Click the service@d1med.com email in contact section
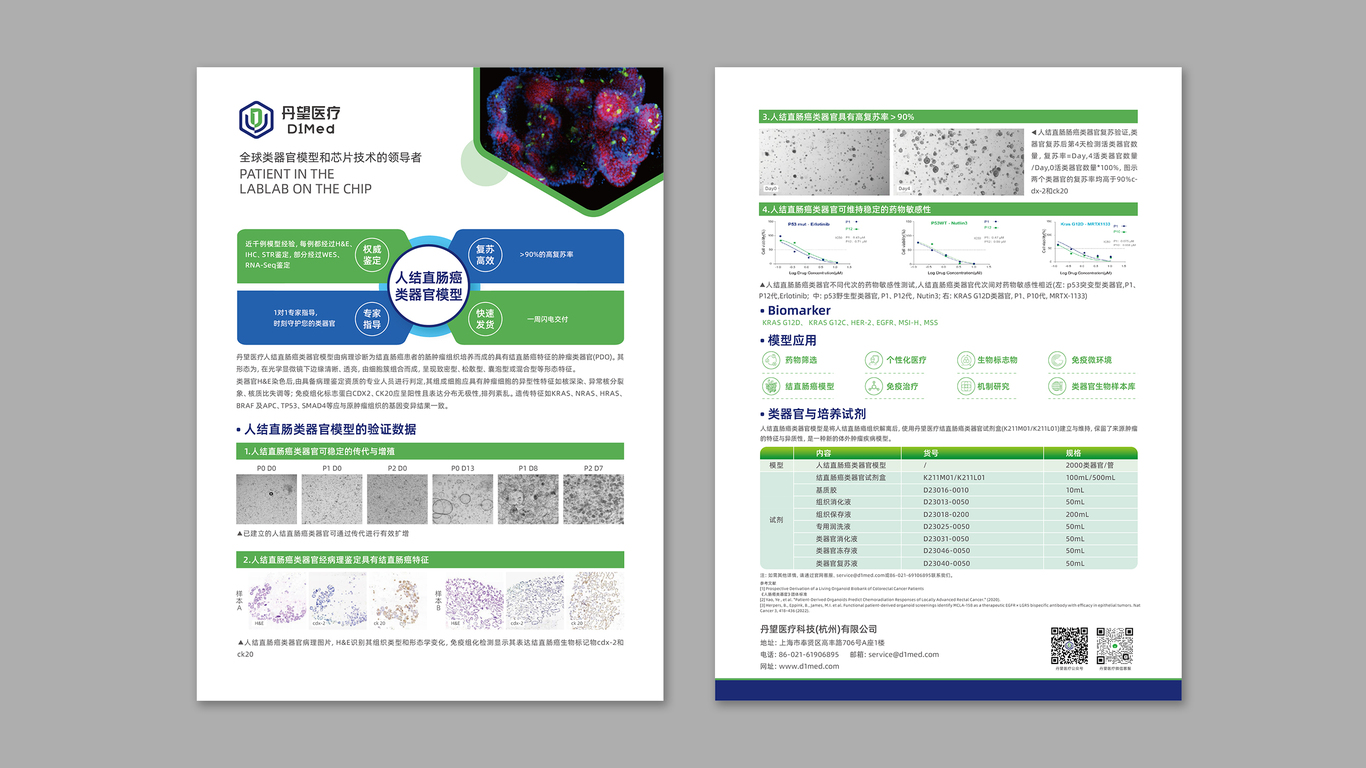1366x768 pixels. [x=904, y=654]
